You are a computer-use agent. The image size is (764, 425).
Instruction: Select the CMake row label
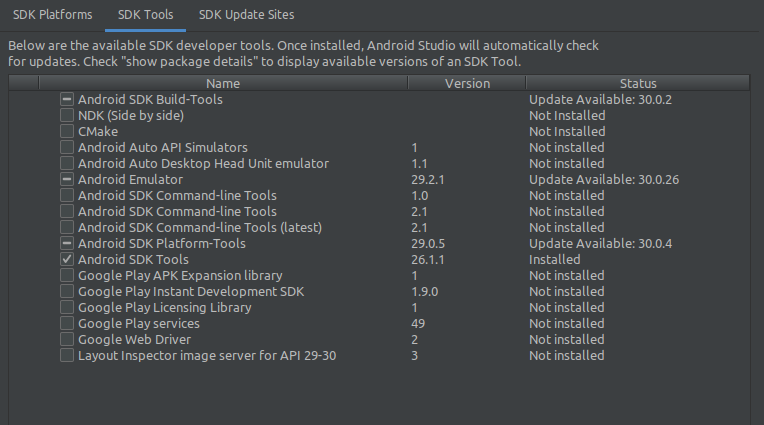click(x=98, y=132)
